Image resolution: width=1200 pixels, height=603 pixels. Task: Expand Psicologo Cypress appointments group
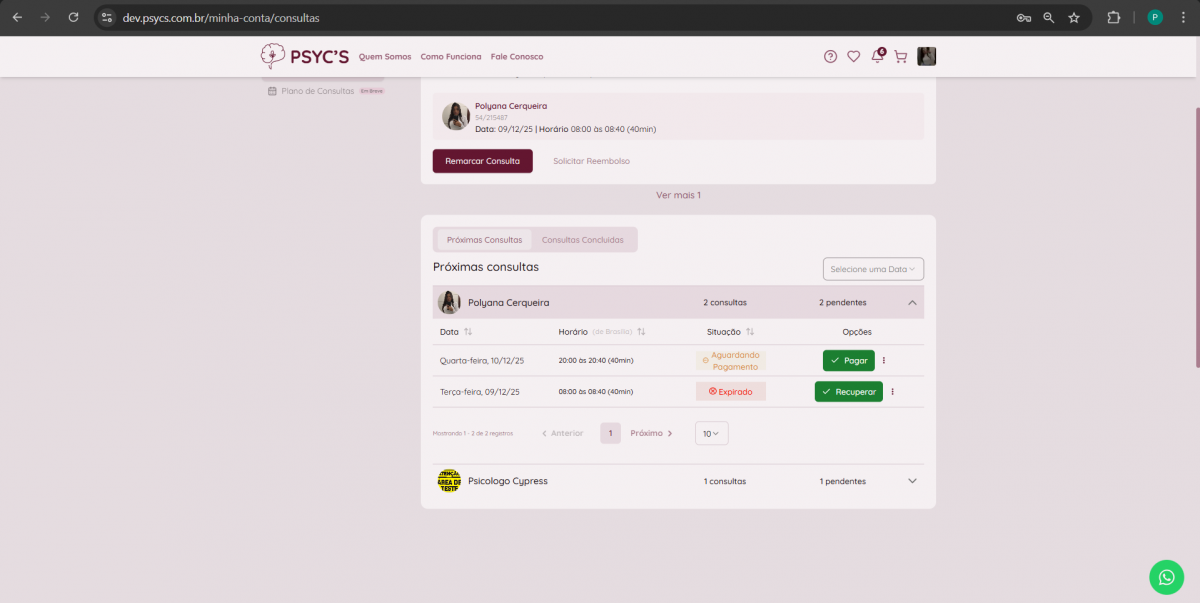[912, 481]
